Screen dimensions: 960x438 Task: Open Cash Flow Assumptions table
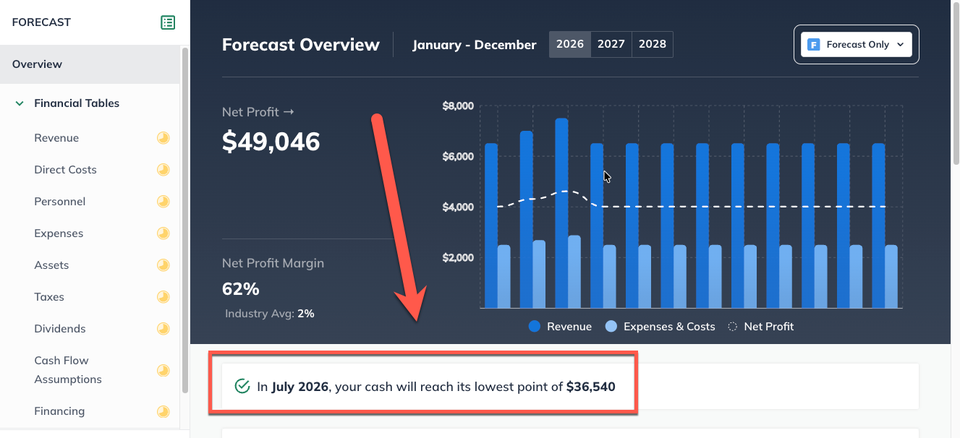pos(68,370)
